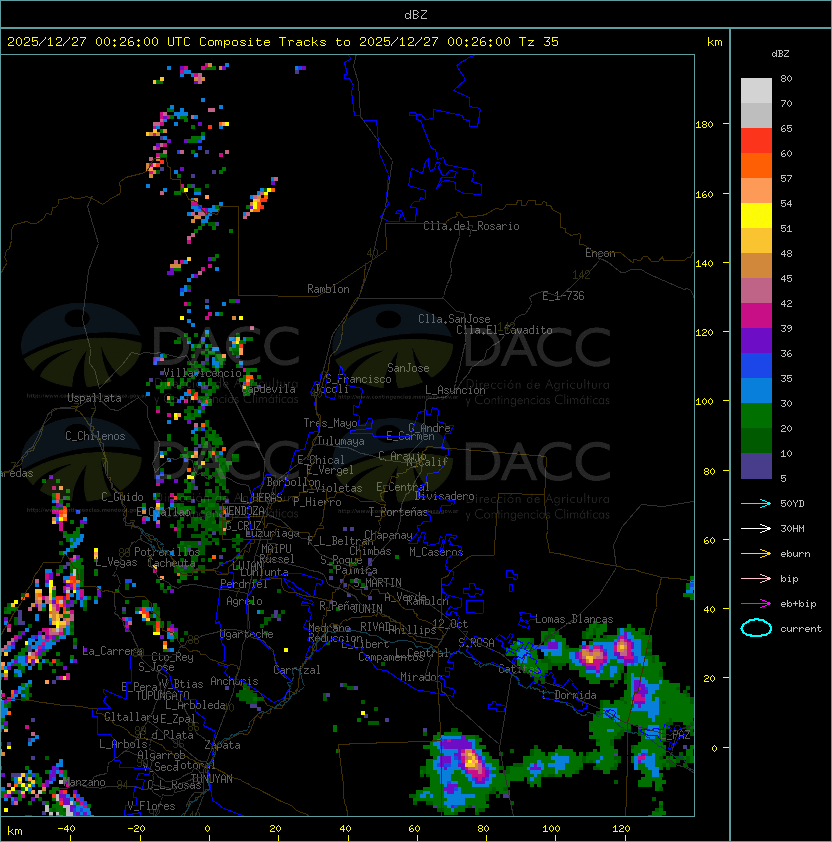
Task: Click the Ramblon label near top center
Action: point(328,289)
